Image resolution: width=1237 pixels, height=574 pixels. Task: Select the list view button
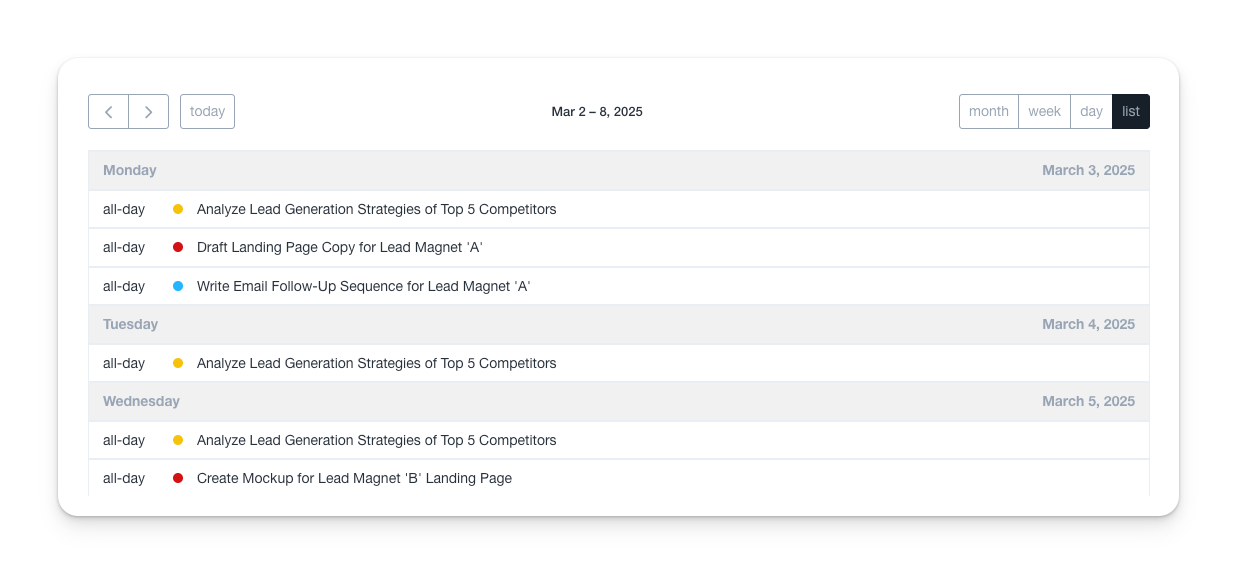pos(1131,112)
